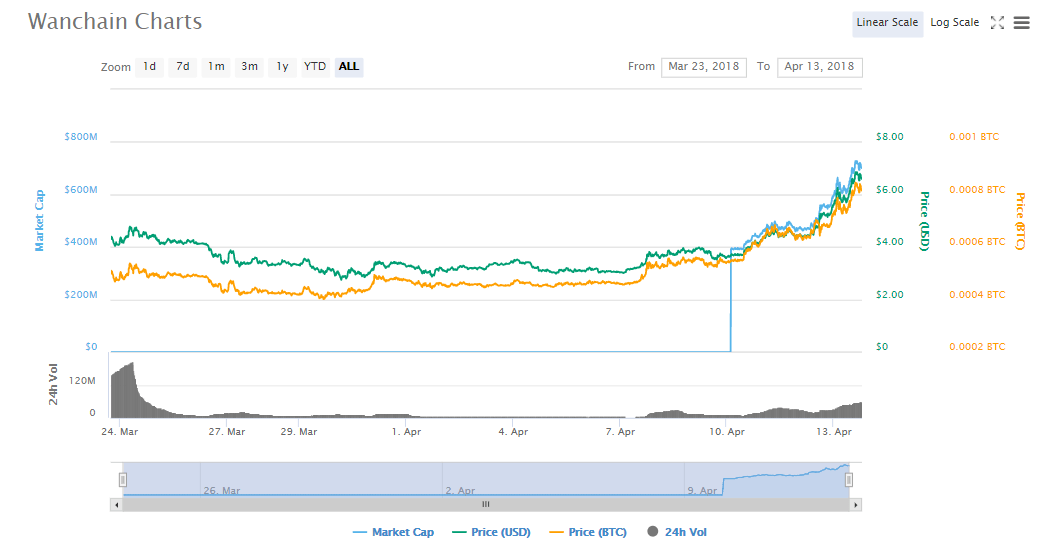This screenshot has width=1057, height=547.
Task: Toggle Market Cap series in legend
Action: click(394, 532)
